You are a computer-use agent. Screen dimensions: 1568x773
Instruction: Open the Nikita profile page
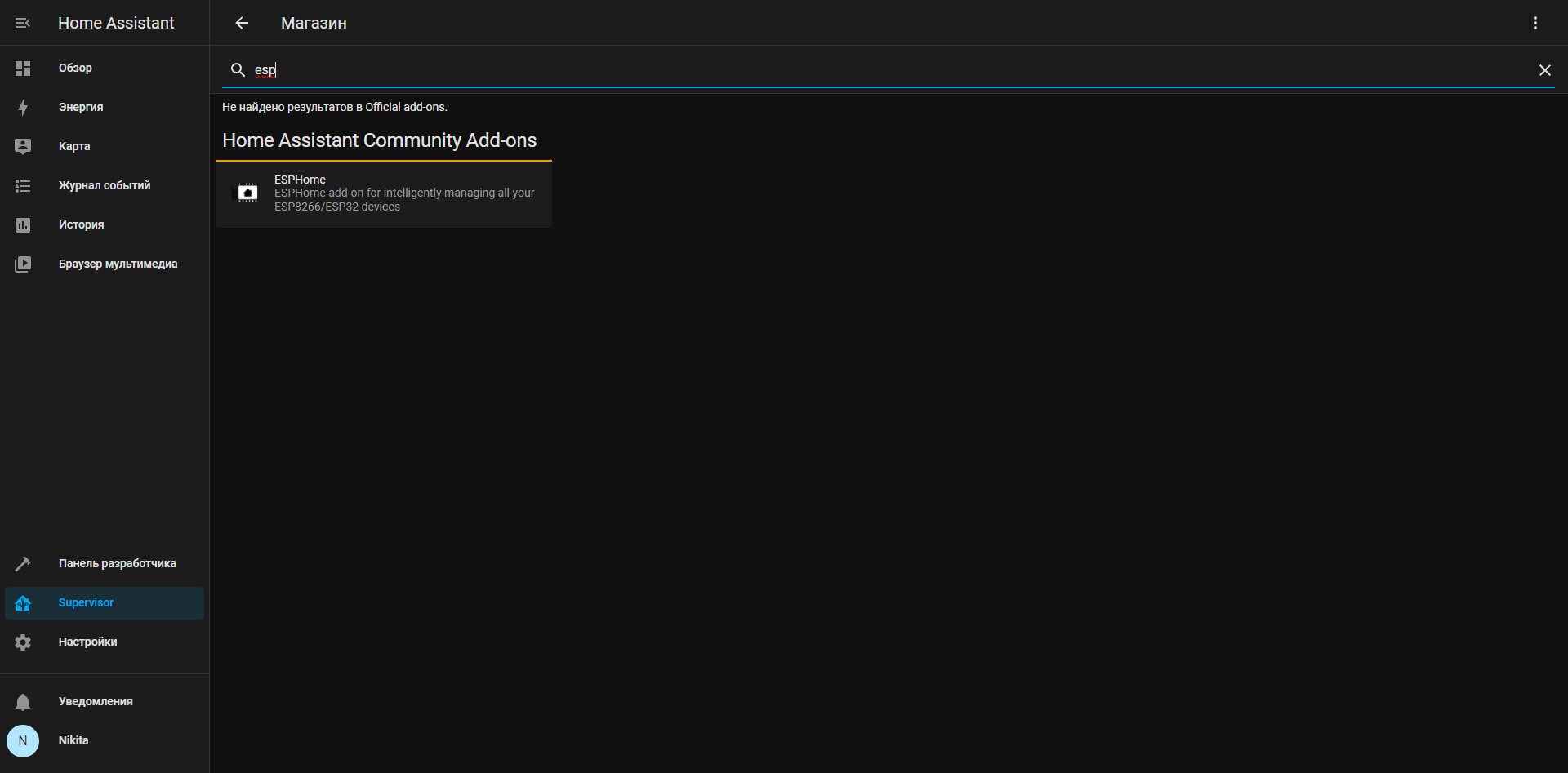105,741
